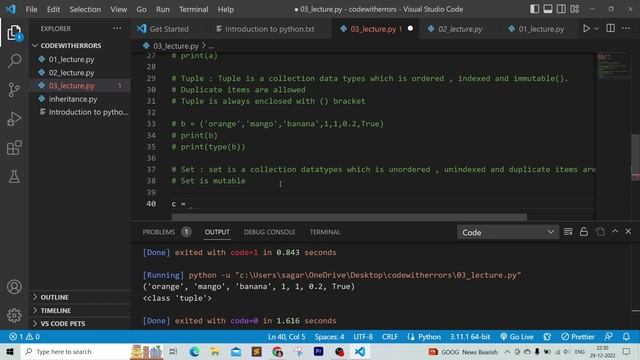Click the errors and warnings status indicator
The image size is (640, 360).
[24, 337]
